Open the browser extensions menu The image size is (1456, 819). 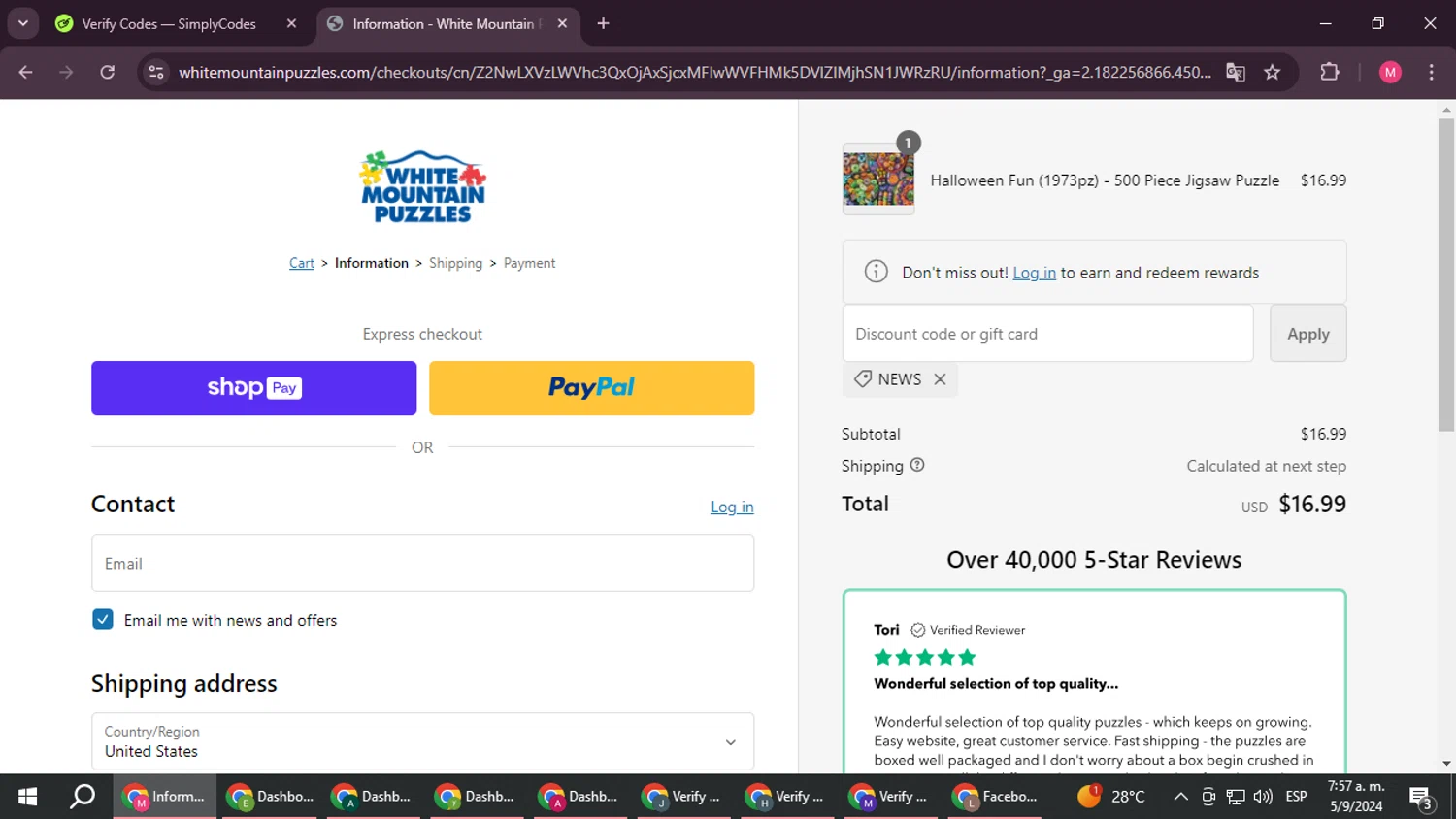click(1330, 72)
